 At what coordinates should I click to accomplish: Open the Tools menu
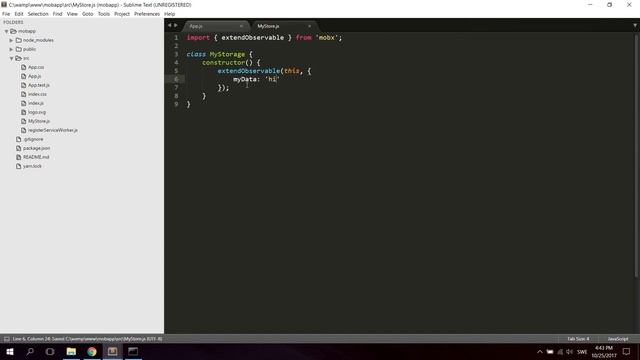104,14
